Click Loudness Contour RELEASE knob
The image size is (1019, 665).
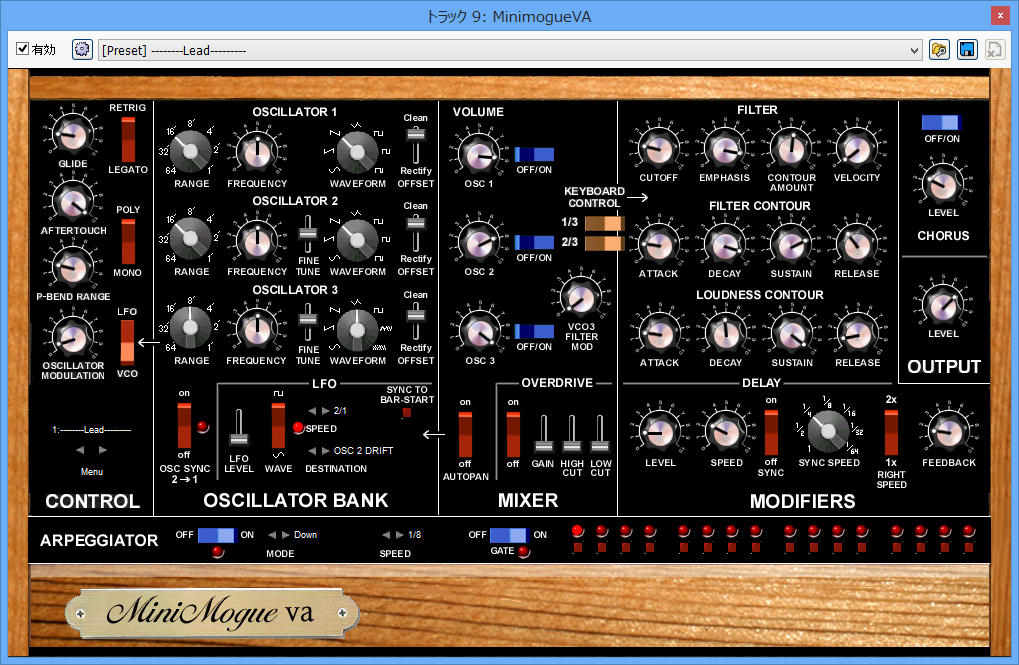coord(857,333)
